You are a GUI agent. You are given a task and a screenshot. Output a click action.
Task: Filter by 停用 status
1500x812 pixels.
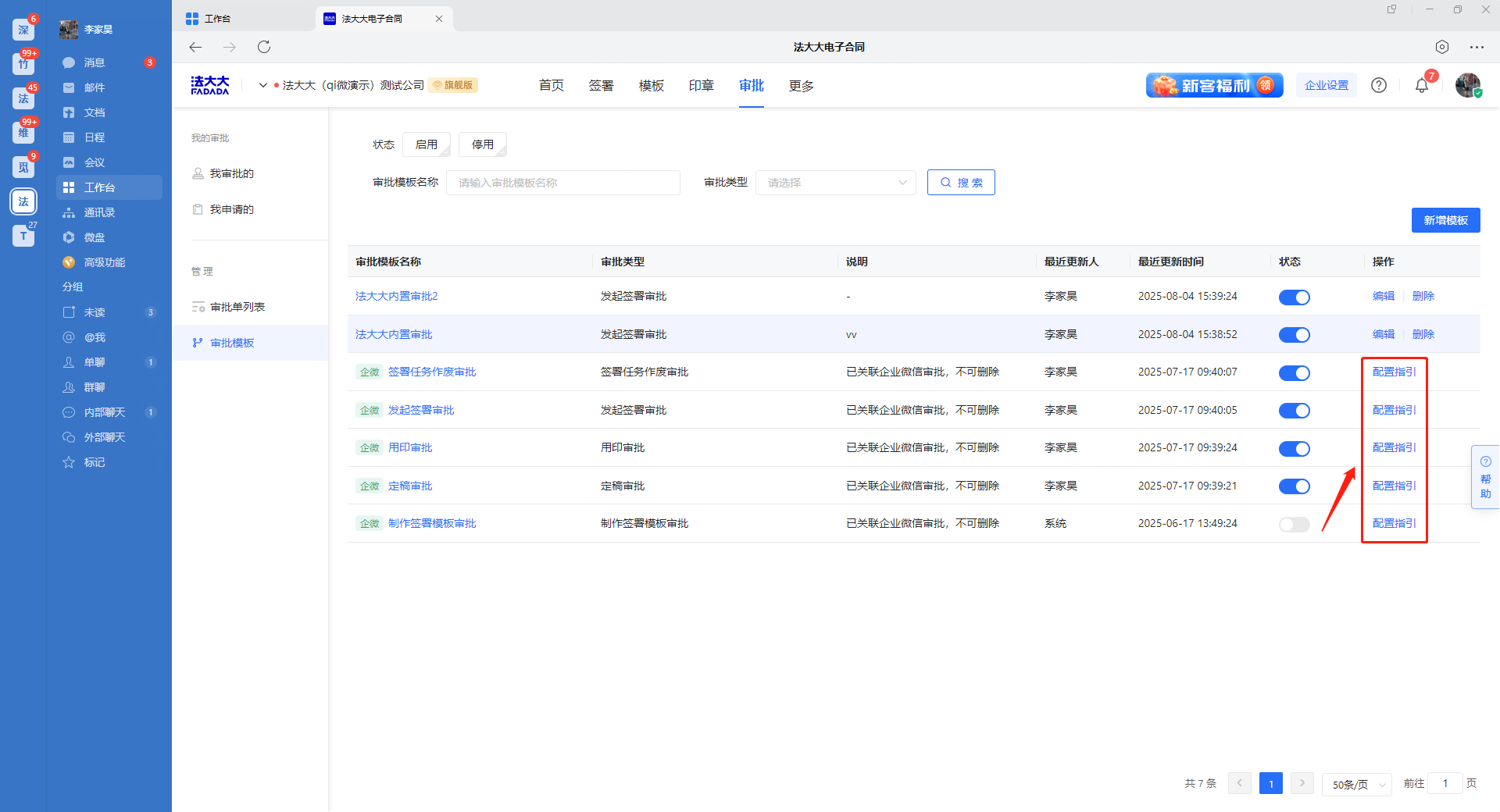pos(483,144)
